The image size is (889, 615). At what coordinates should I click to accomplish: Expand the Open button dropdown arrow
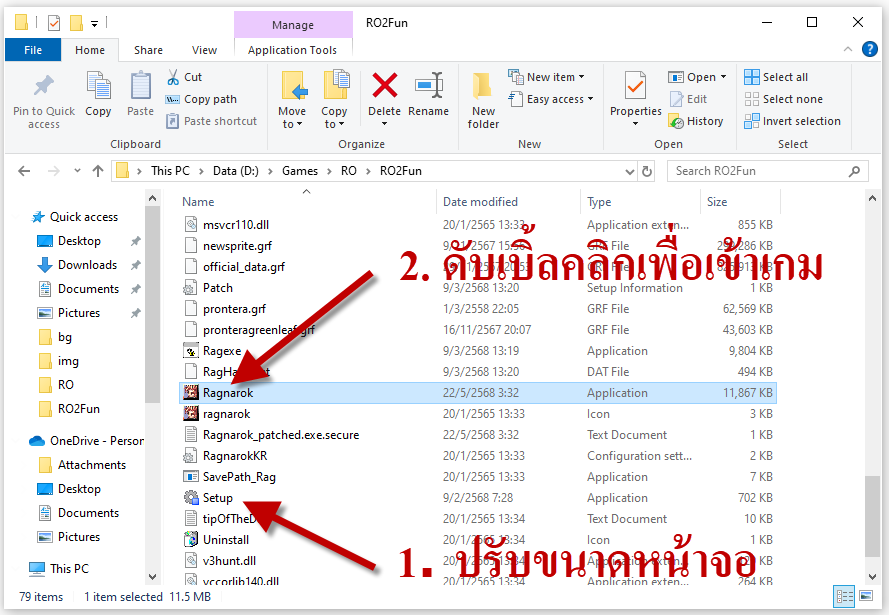click(723, 77)
